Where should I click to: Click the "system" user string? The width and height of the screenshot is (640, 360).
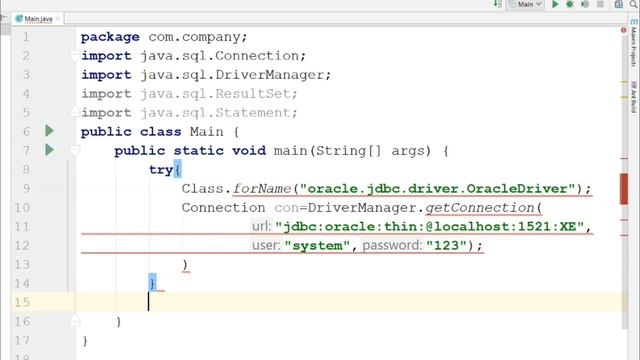[317, 246]
